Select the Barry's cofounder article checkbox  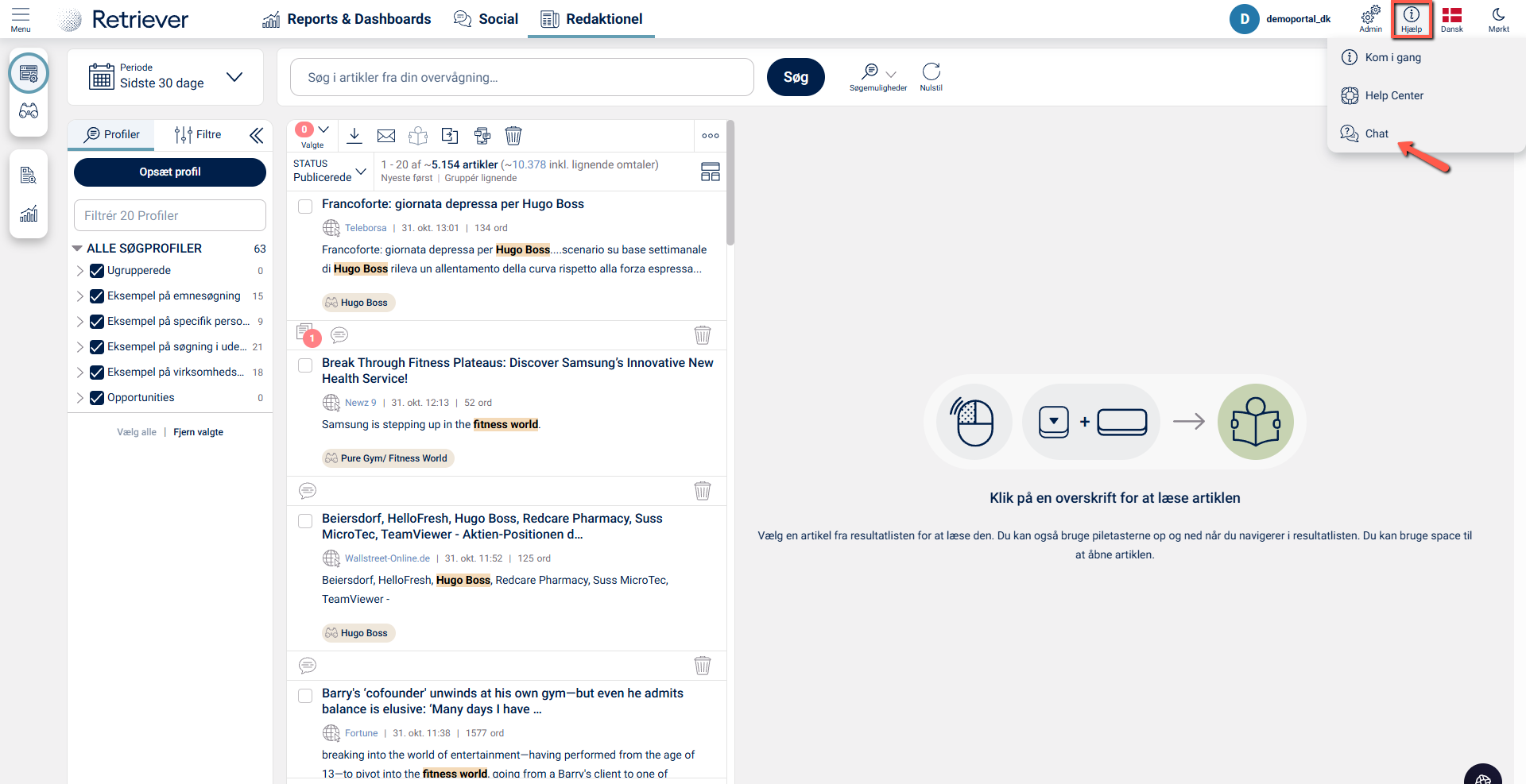point(305,696)
